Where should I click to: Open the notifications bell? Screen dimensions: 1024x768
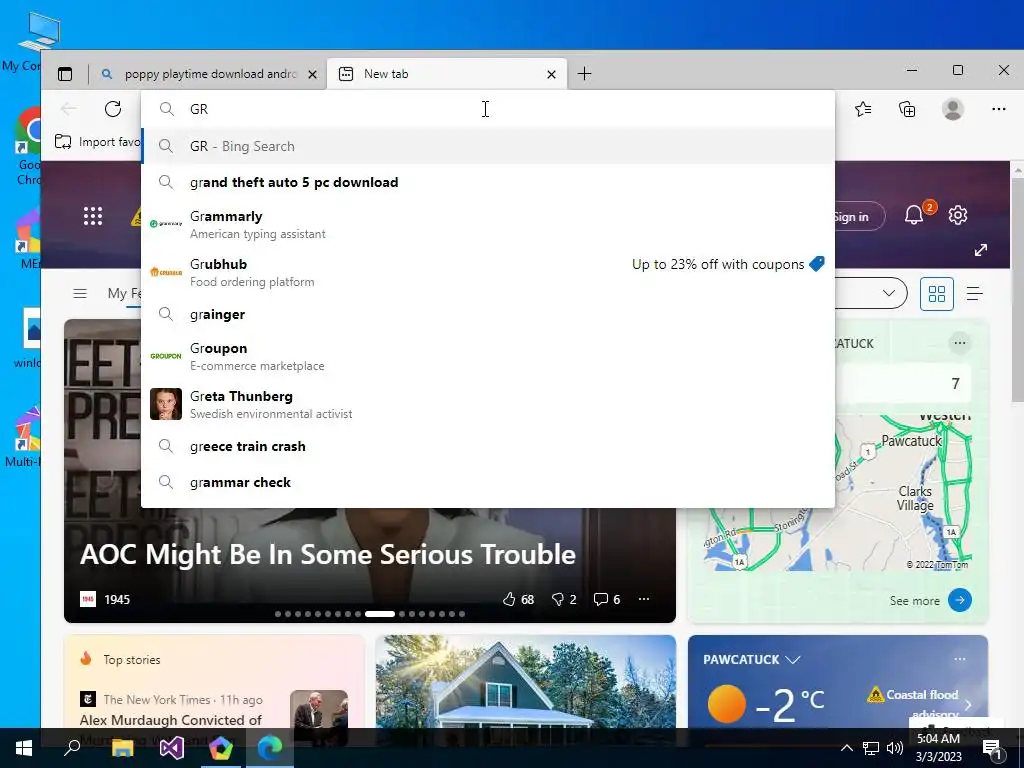click(914, 215)
